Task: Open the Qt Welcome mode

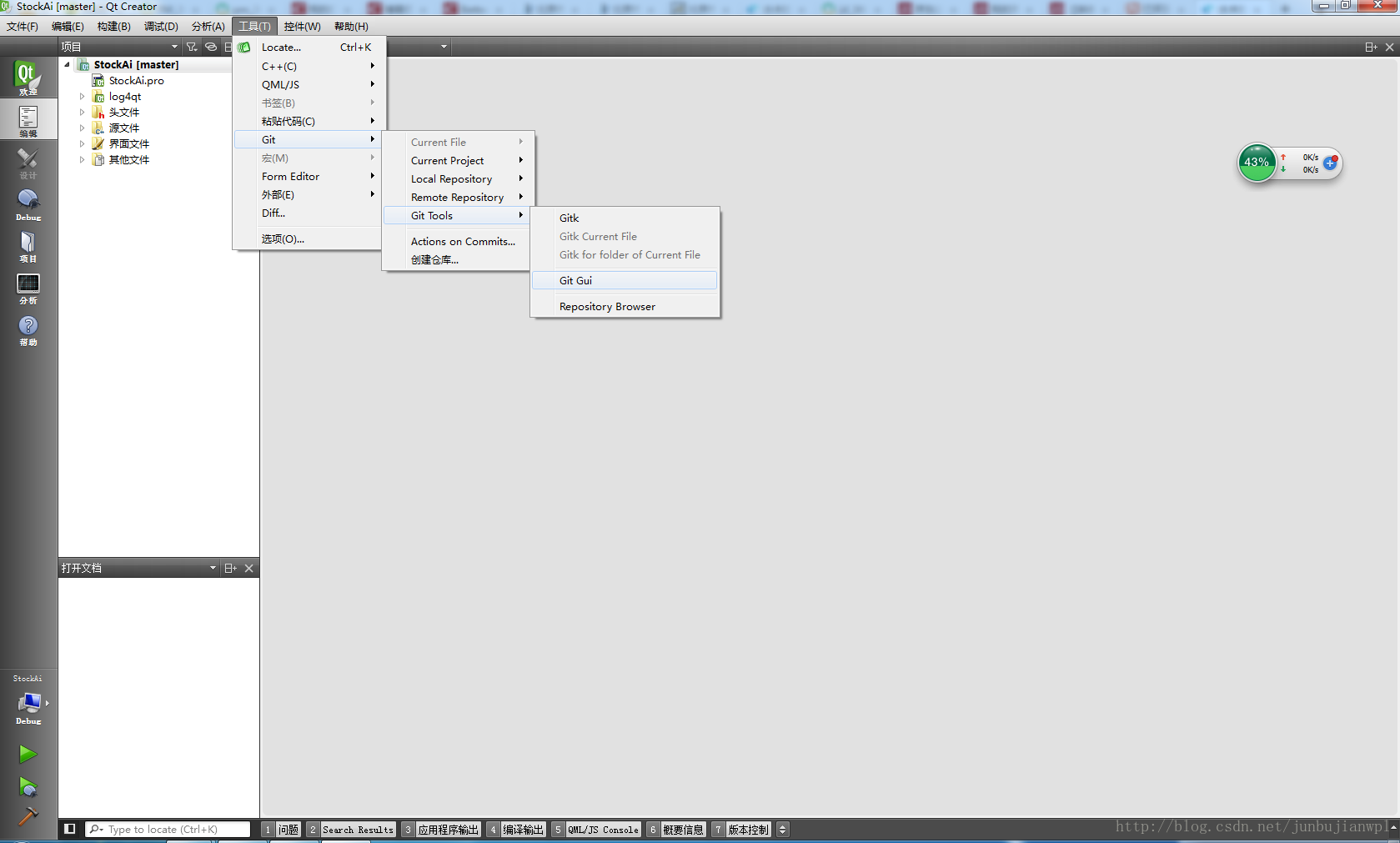Action: 28,78
